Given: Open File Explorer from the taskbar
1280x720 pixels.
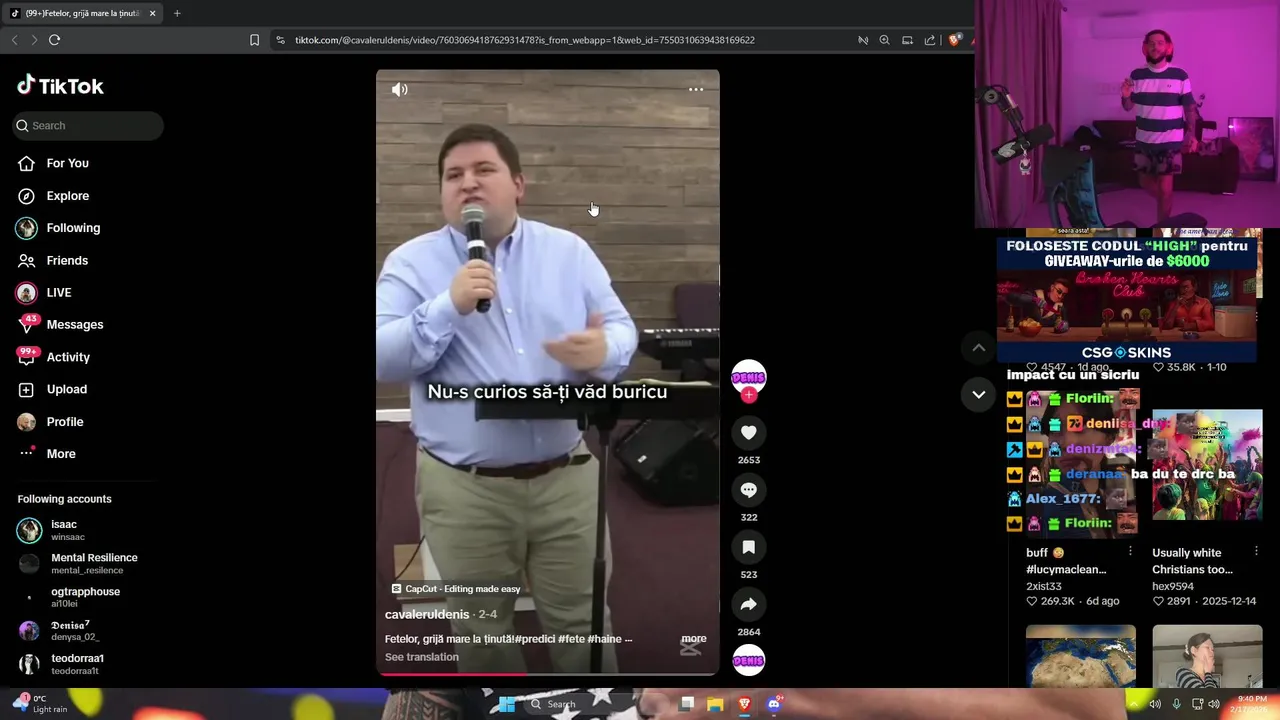Looking at the screenshot, I should (715, 704).
